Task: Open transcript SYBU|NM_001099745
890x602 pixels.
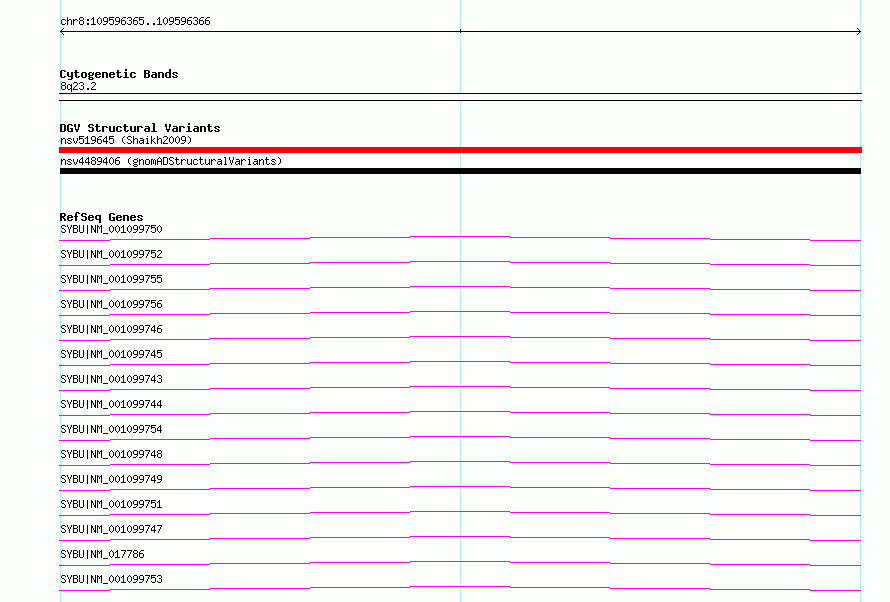Action: click(111, 354)
